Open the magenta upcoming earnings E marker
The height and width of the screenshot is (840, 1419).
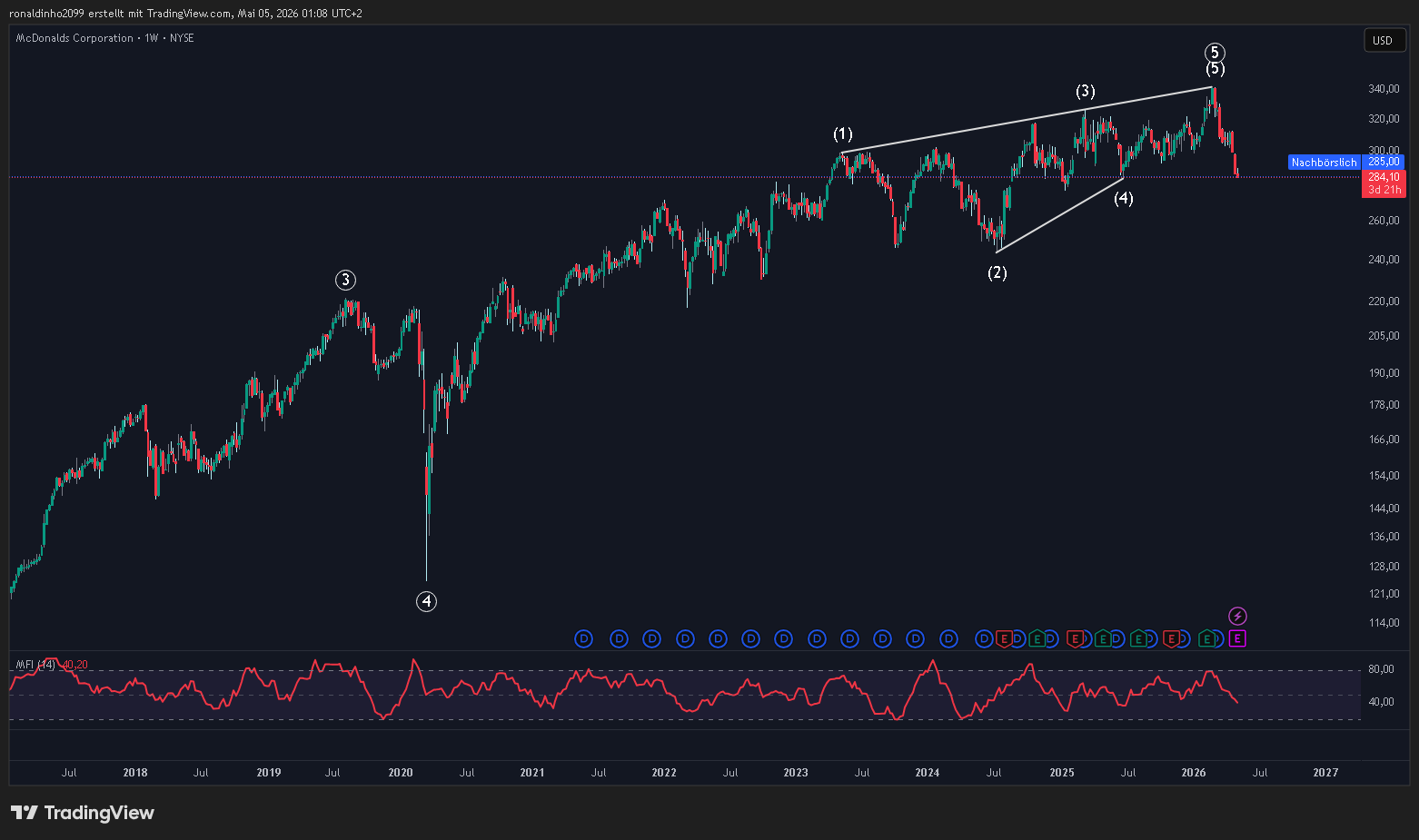coord(1237,639)
